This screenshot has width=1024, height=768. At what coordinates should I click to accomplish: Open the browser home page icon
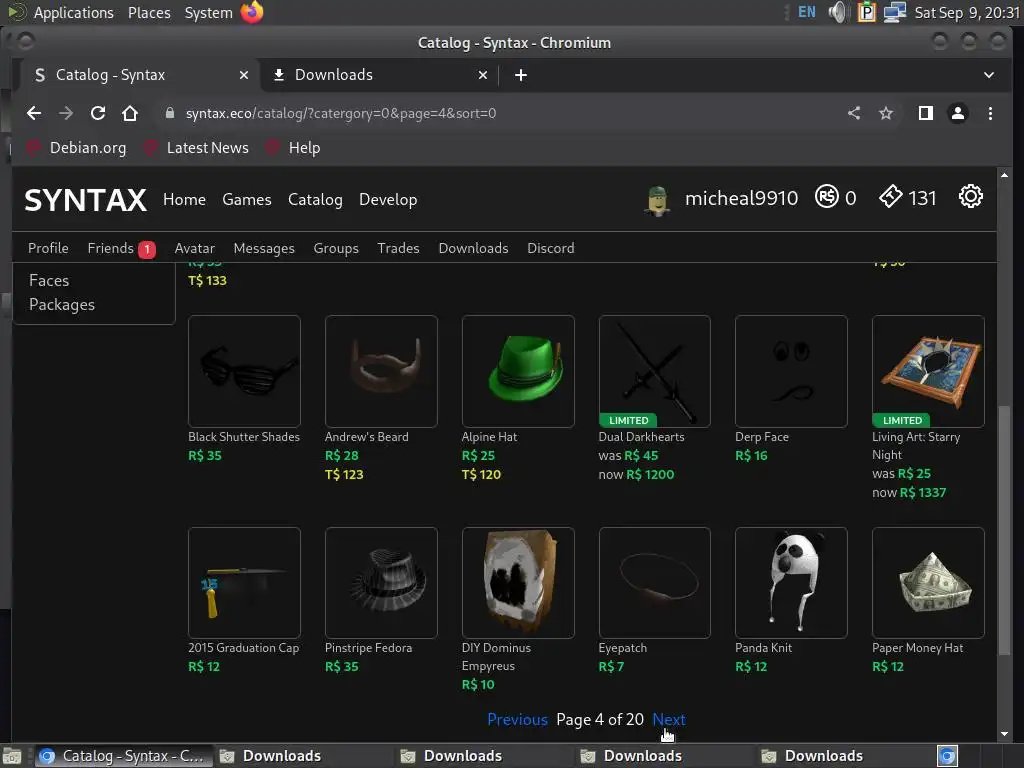click(x=130, y=113)
